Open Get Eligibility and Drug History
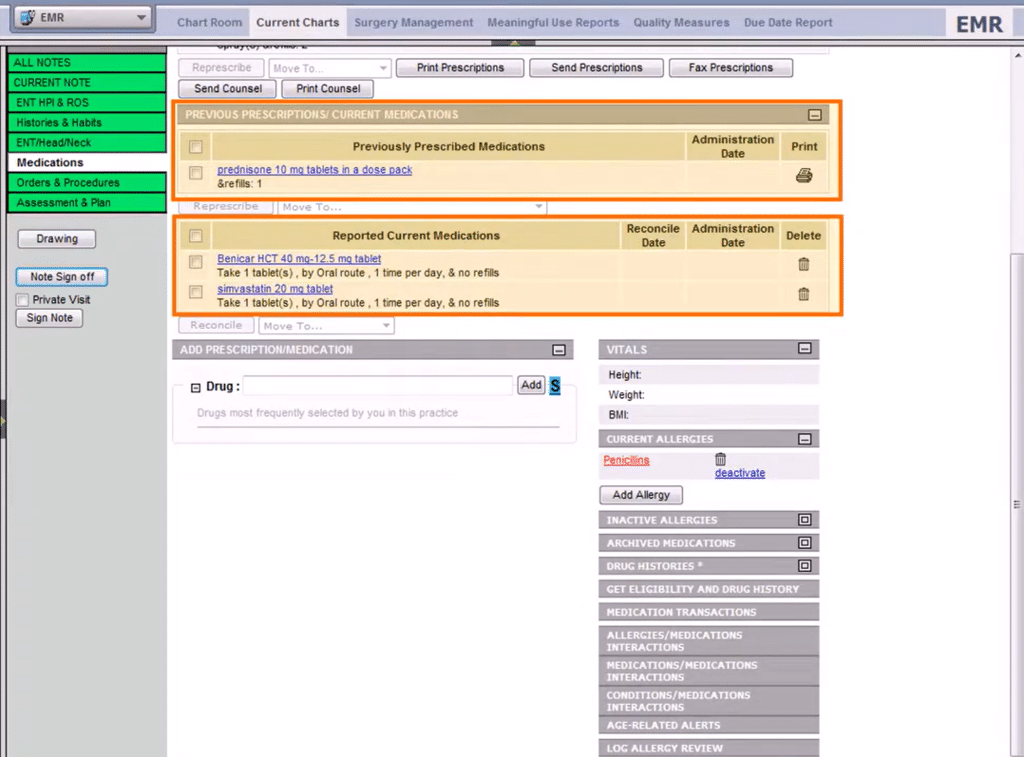 [709, 589]
